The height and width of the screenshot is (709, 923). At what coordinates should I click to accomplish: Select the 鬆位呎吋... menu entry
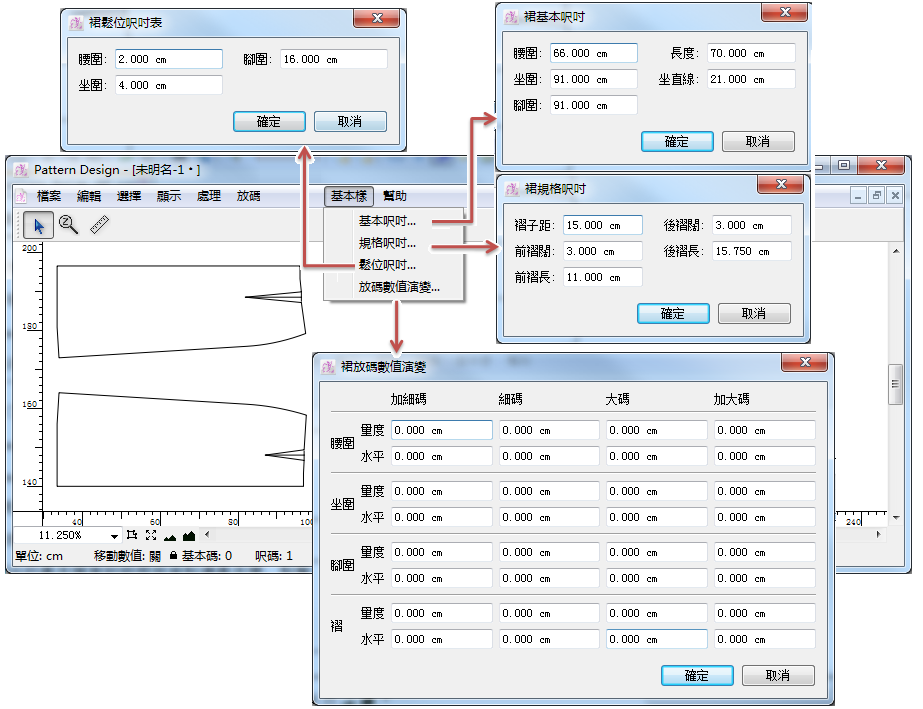(387, 265)
